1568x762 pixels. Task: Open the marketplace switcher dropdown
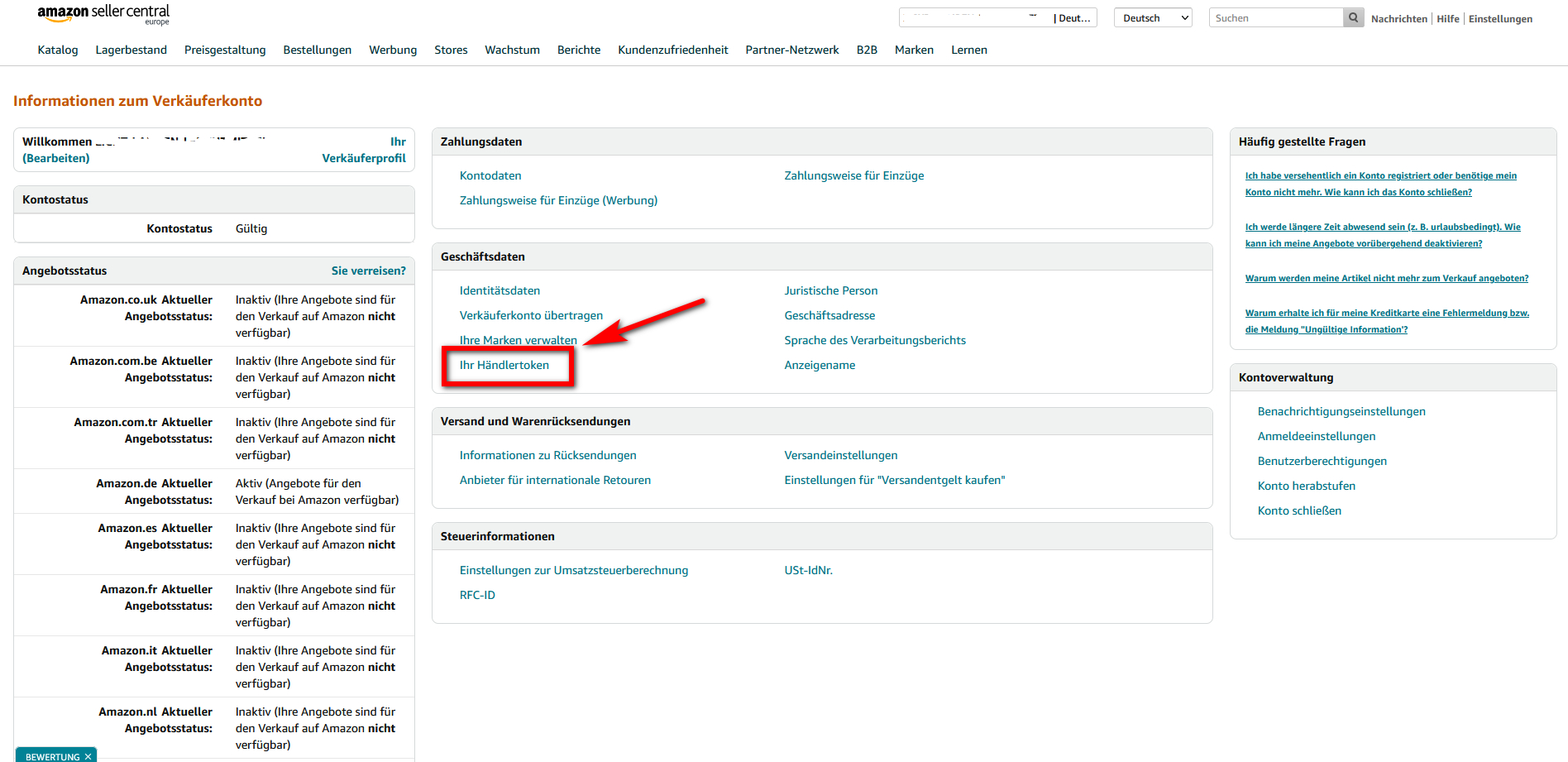[997, 17]
